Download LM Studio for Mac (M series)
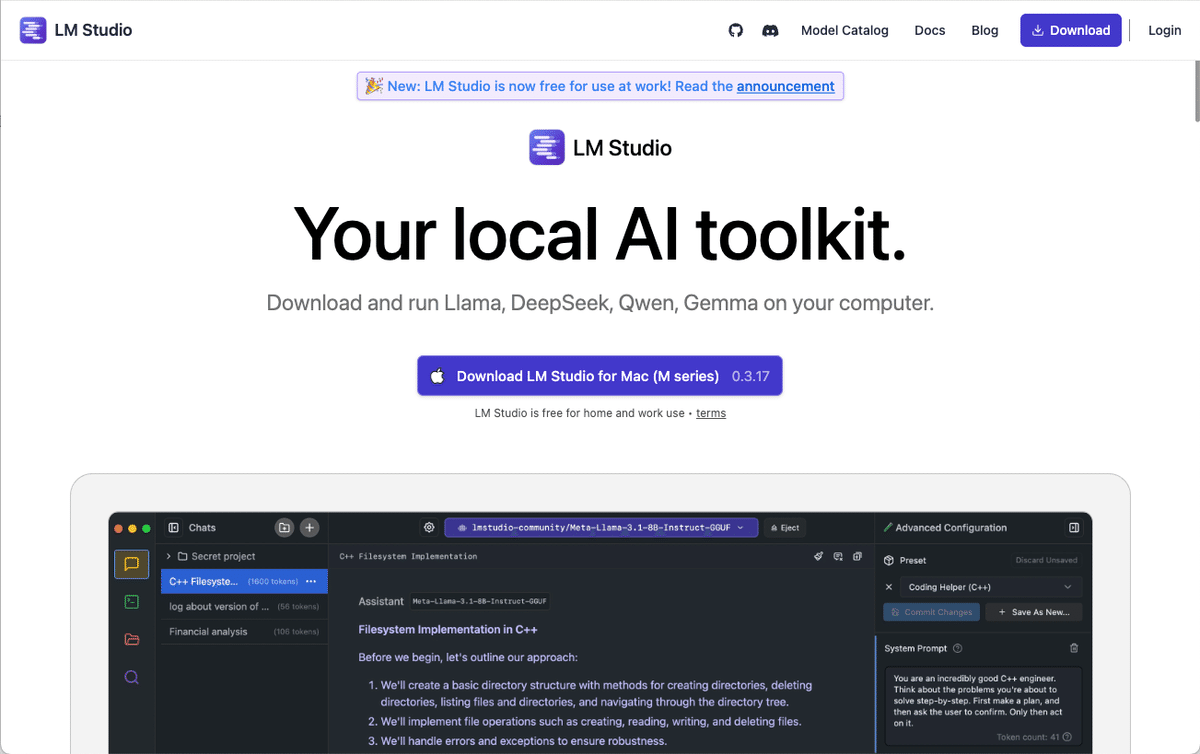Screen dimensions: 1200x754 tap(599, 375)
